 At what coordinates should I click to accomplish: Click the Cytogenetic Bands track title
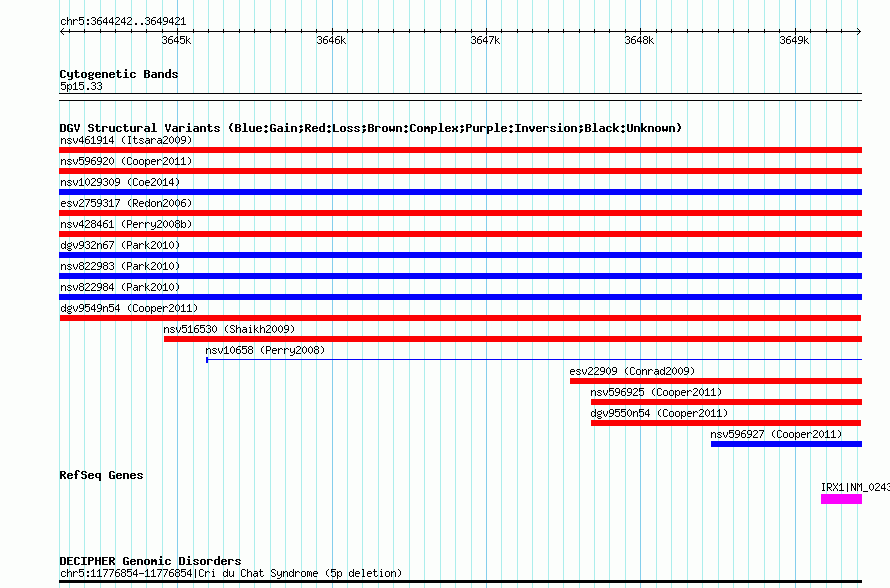(x=119, y=74)
